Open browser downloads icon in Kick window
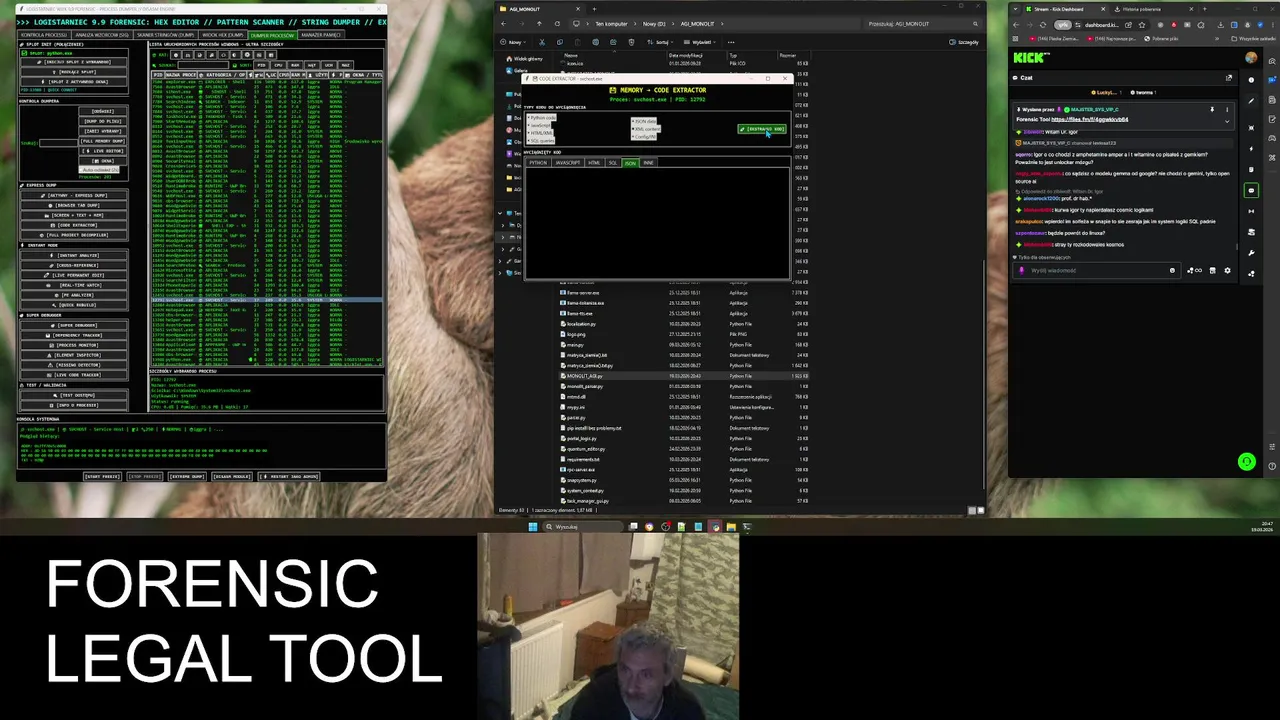The width and height of the screenshot is (1280, 720). pyautogui.click(x=1221, y=25)
